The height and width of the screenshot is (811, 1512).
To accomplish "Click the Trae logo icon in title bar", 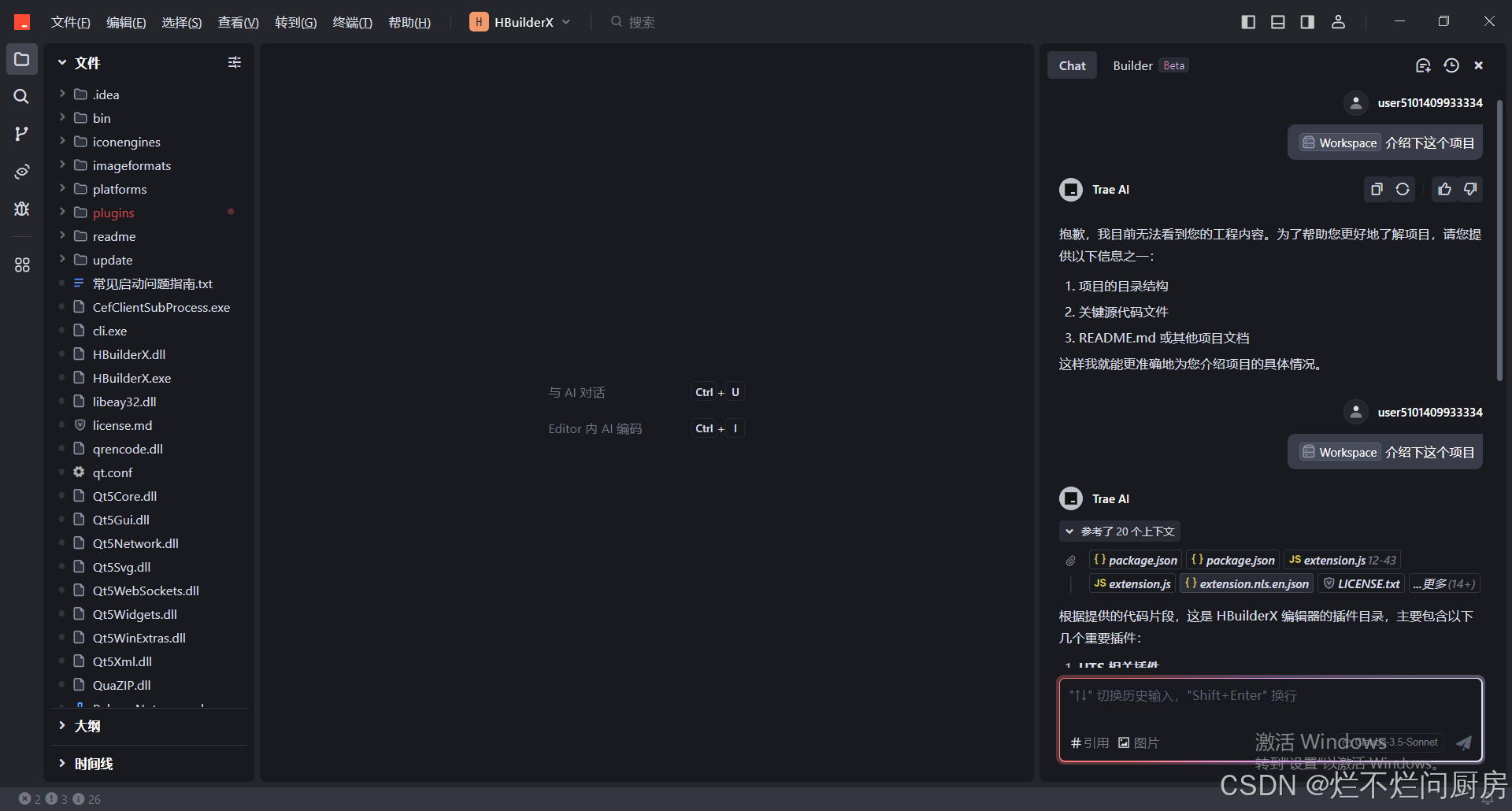I will [x=22, y=22].
